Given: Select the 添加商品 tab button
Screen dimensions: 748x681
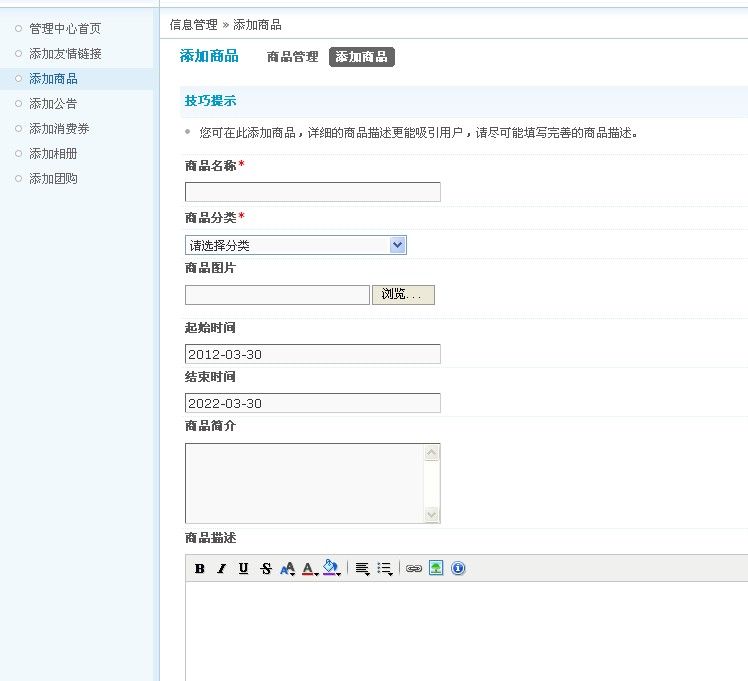Looking at the screenshot, I should 362,57.
